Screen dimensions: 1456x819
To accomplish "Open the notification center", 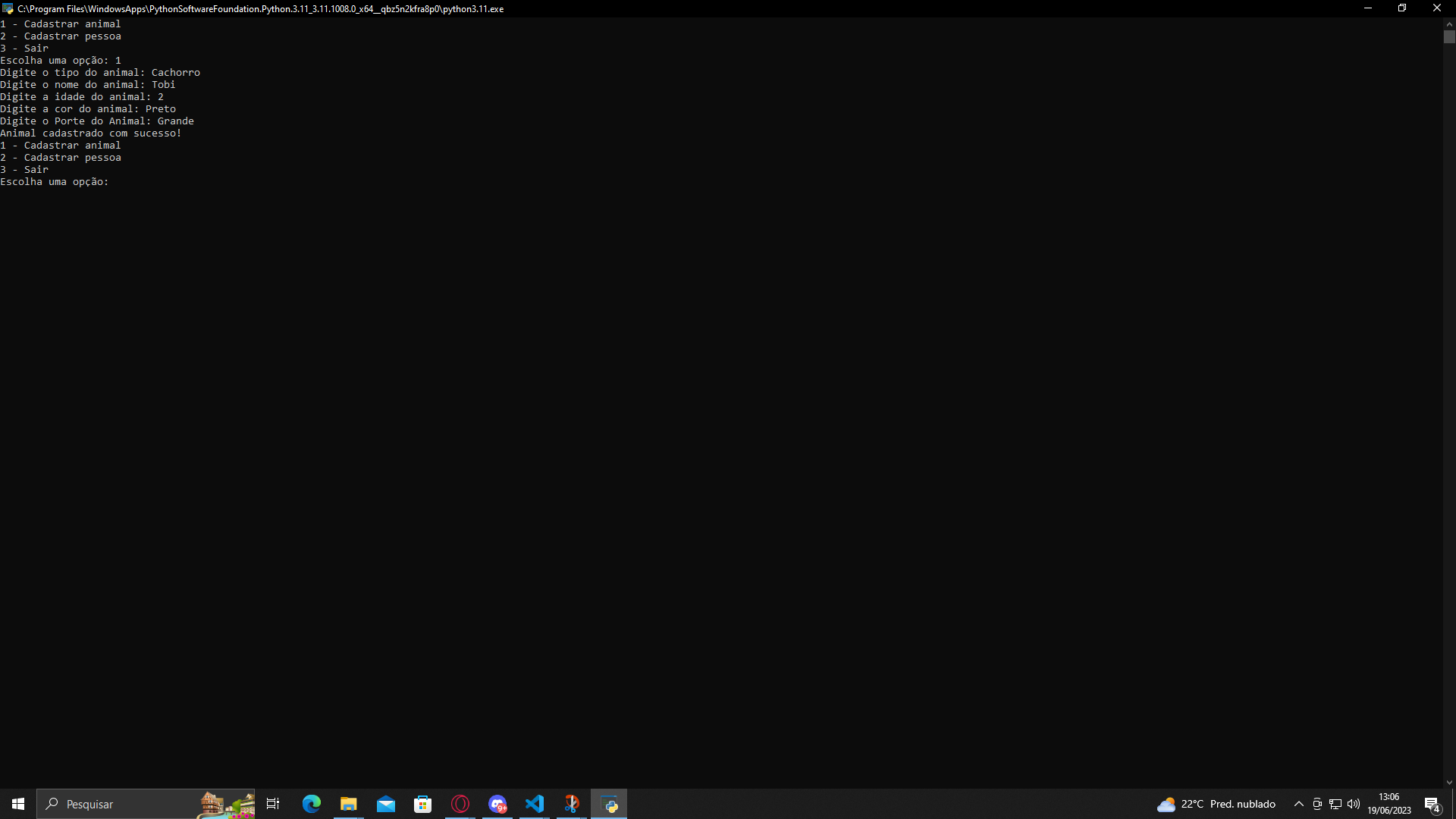I will coord(1432,804).
